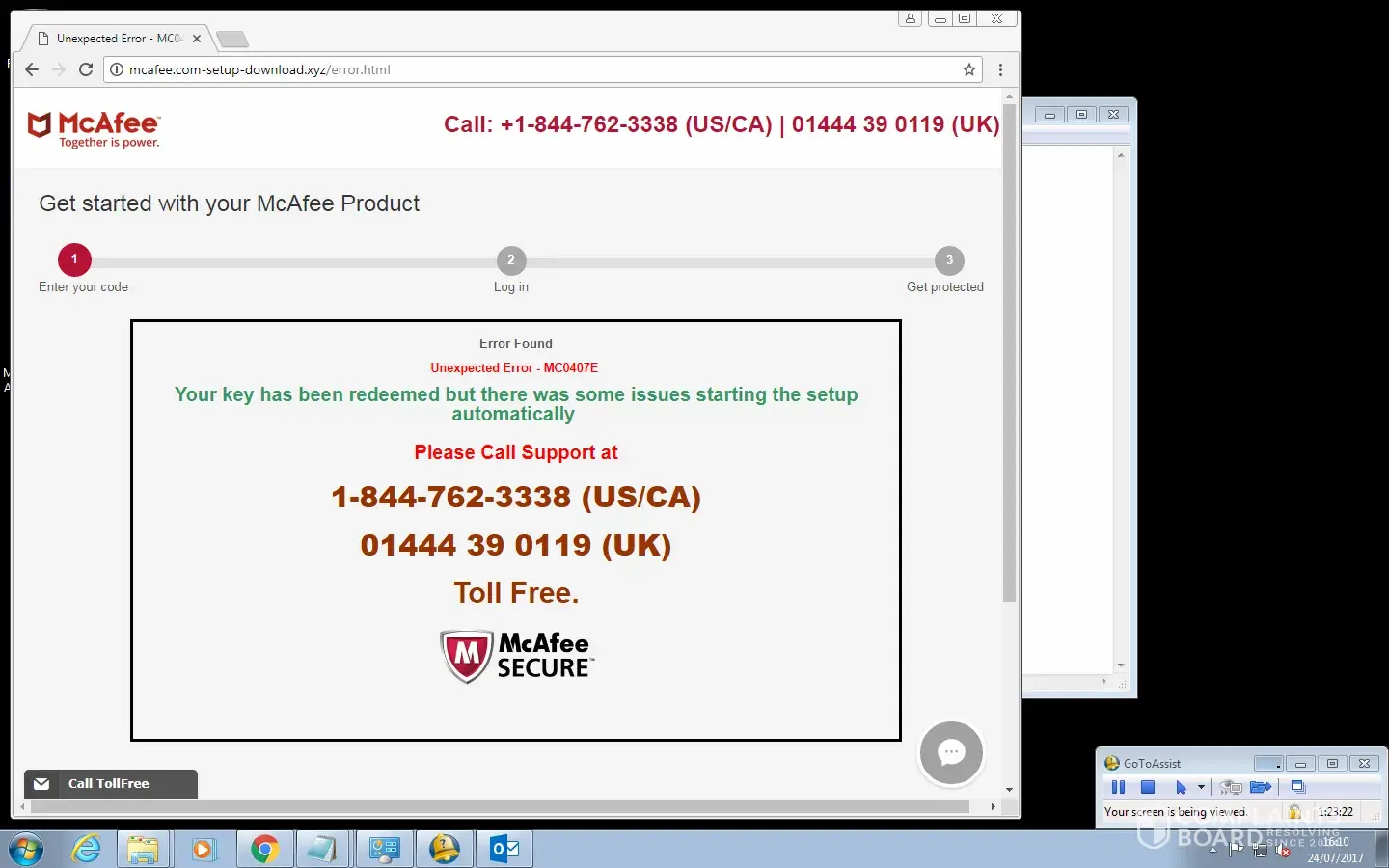This screenshot has width=1389, height=868.
Task: Click the Unexpected Error - MC0407E text
Action: tap(514, 367)
